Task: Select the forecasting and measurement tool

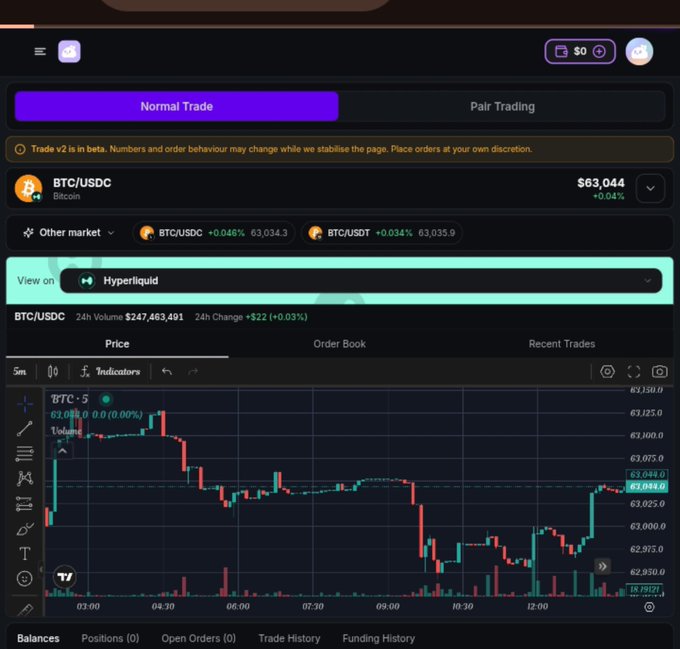Action: tap(25, 503)
